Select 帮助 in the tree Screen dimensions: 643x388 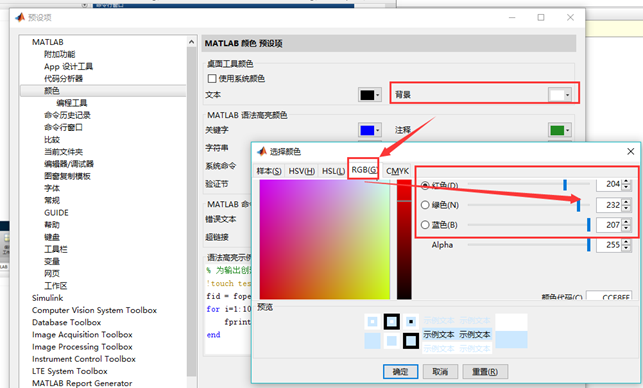52,225
